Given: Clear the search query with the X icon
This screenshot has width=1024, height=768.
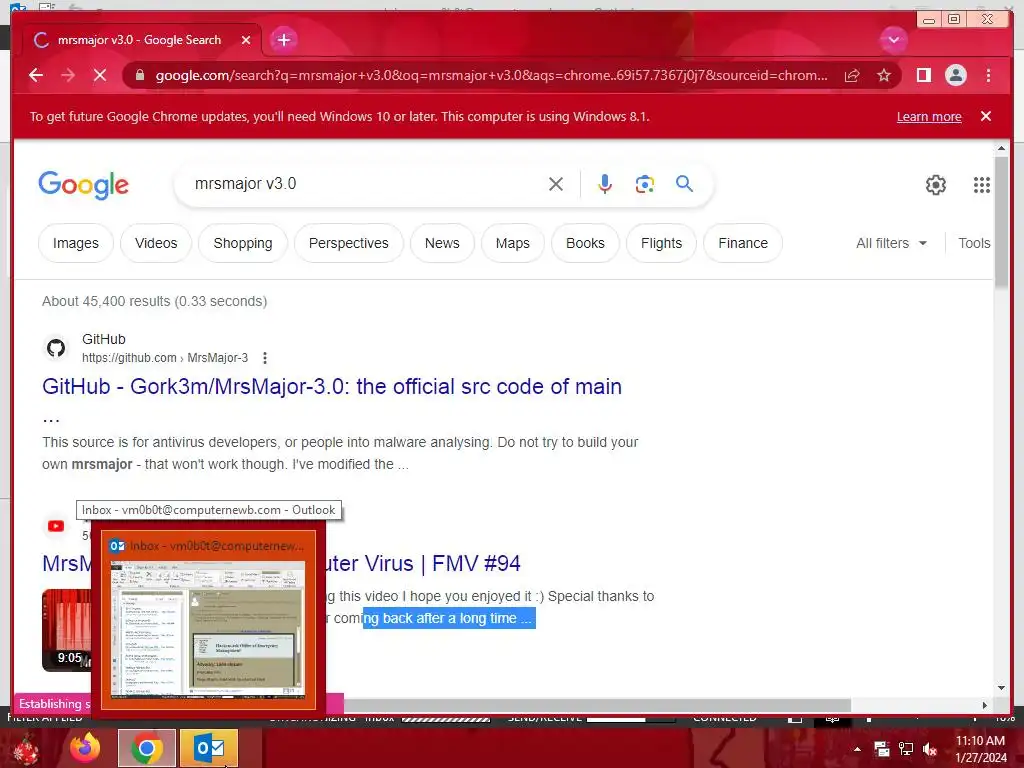Looking at the screenshot, I should [x=556, y=184].
